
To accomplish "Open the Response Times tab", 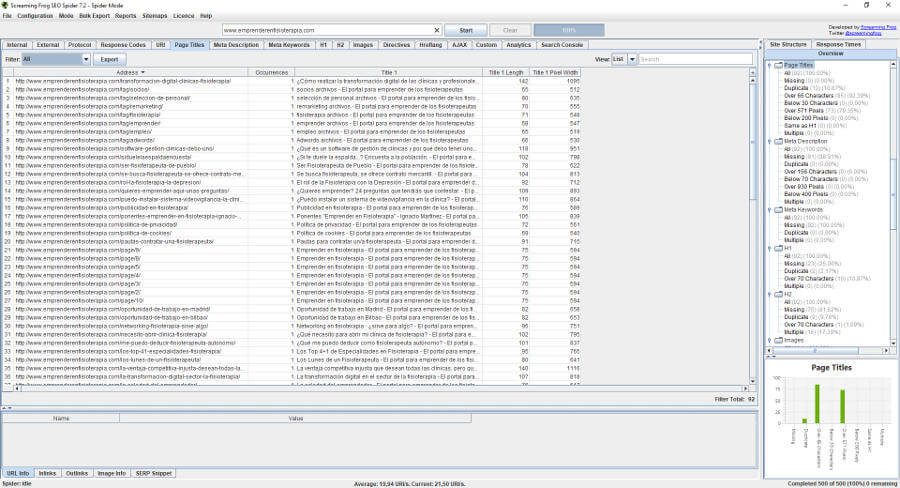I will tap(839, 44).
